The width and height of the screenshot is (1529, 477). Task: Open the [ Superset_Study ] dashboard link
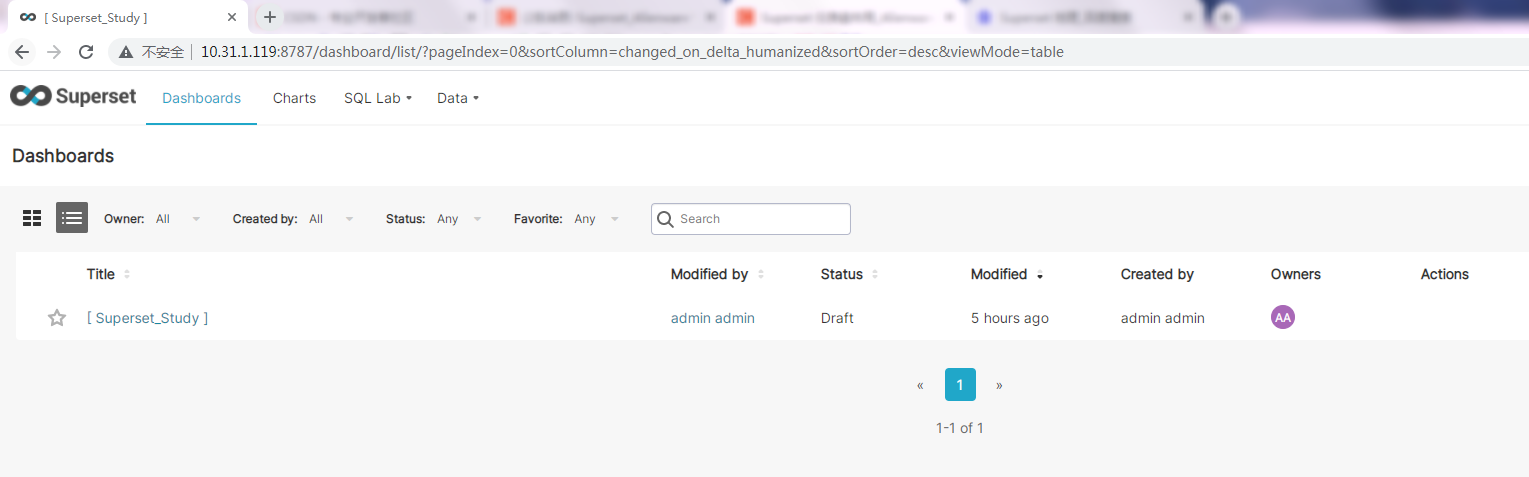147,318
